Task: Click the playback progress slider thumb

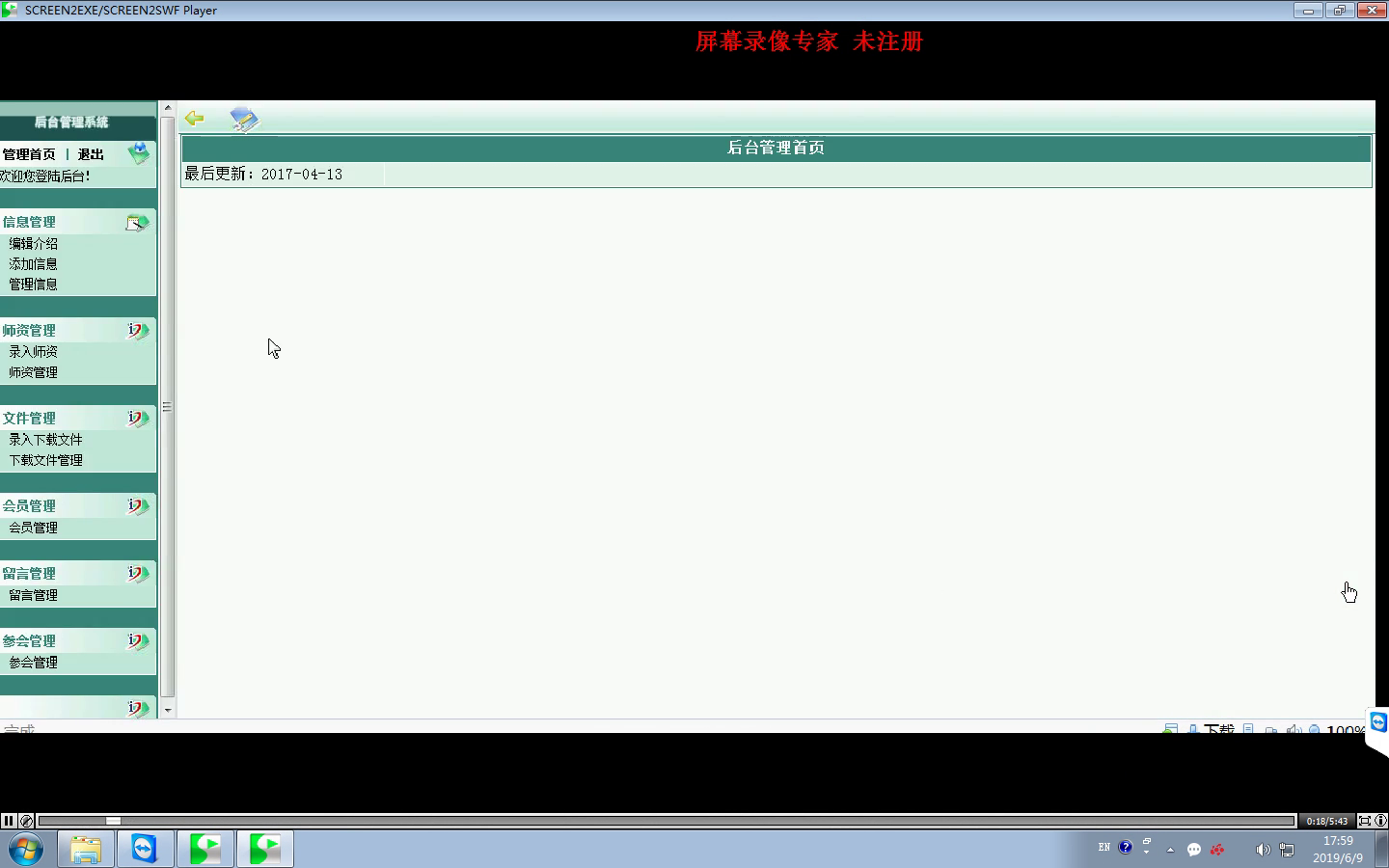Action: tap(113, 821)
